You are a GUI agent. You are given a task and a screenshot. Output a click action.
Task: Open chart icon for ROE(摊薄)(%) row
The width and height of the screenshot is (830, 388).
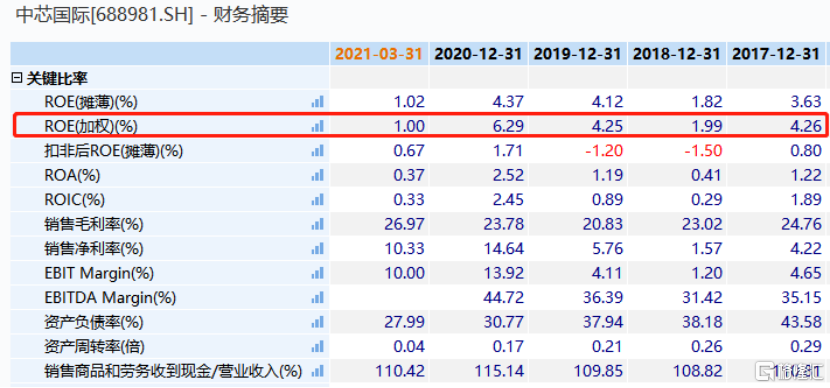[x=317, y=102]
